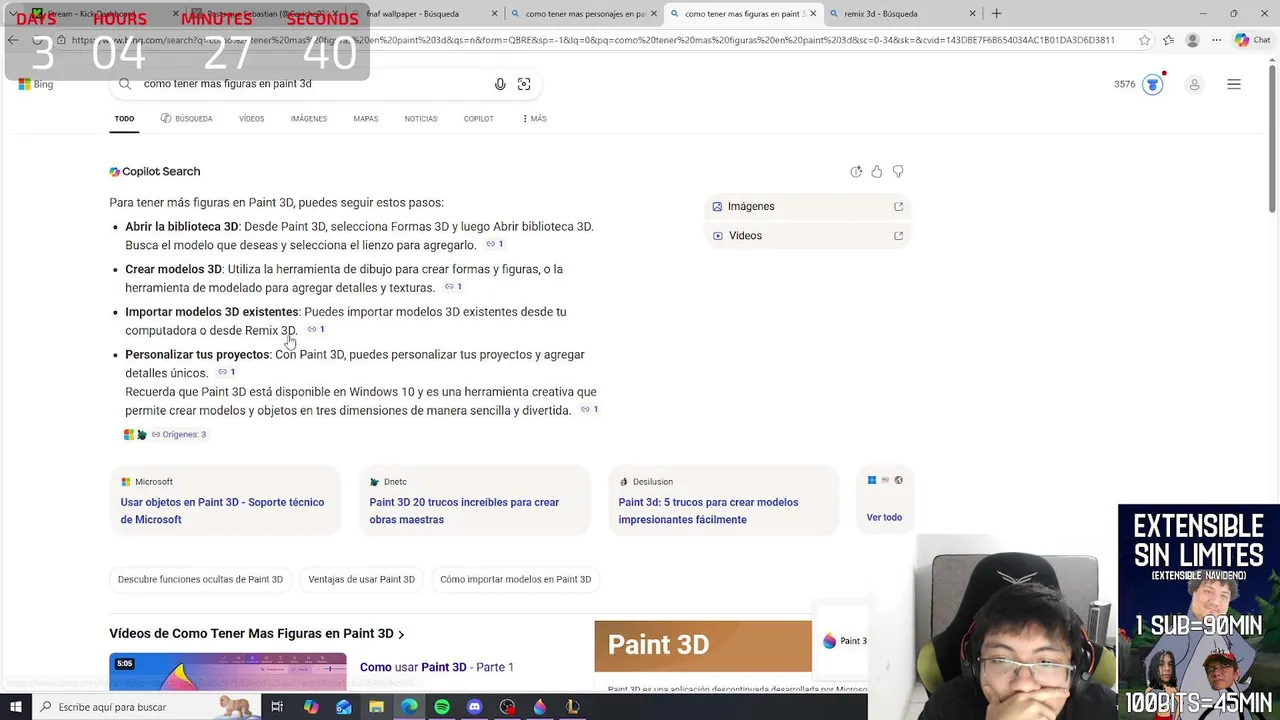This screenshot has height=720, width=1280.
Task: Open Paint 3D taskbar icon
Action: (540, 707)
